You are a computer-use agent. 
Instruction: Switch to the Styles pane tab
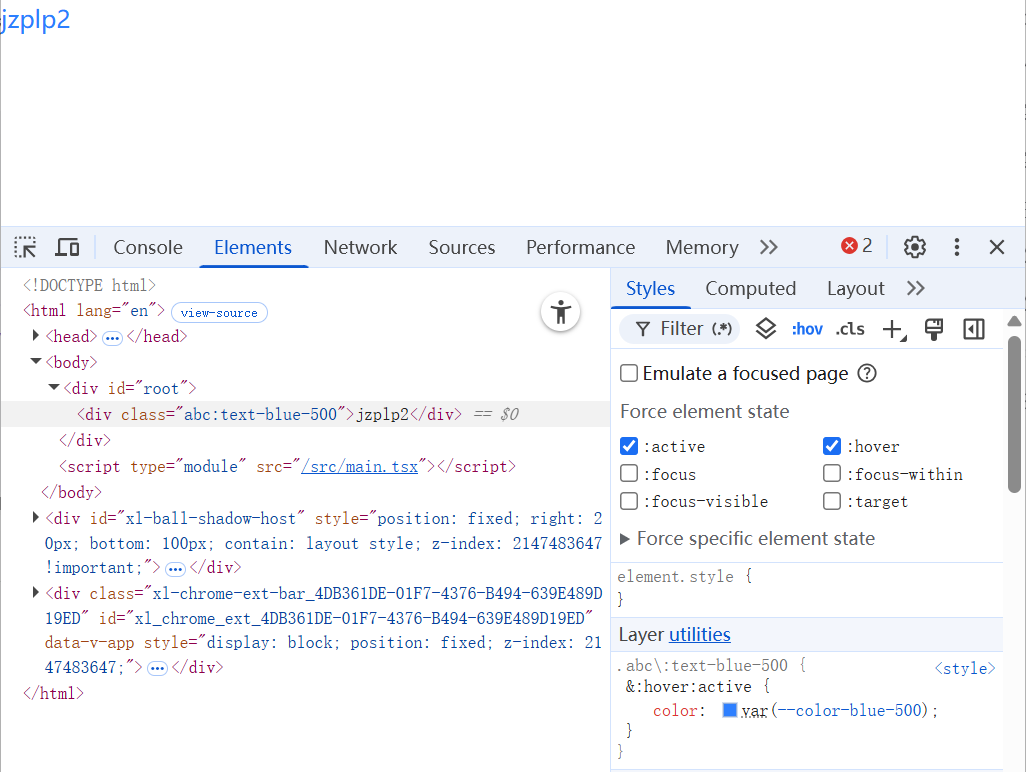point(650,289)
